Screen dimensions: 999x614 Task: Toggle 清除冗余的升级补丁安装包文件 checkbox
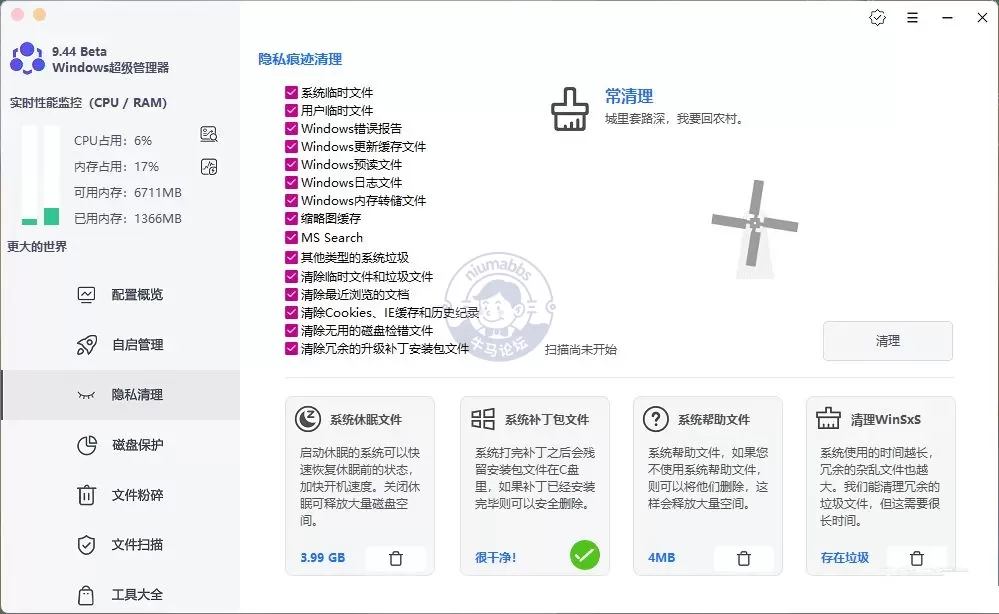tap(291, 348)
